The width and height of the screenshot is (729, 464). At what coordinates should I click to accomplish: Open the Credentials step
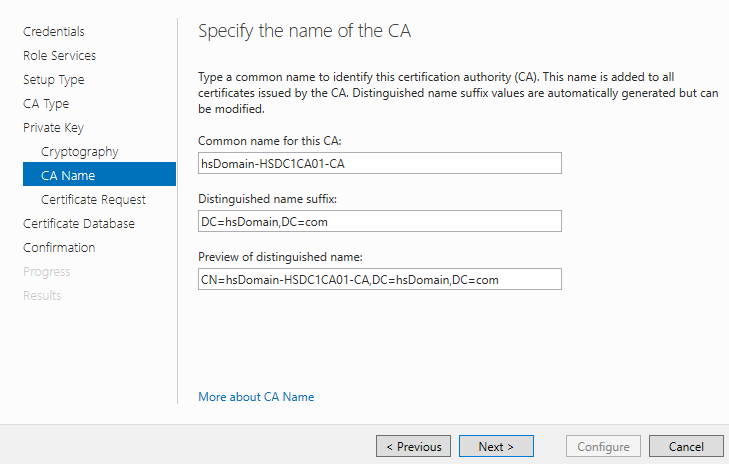(x=54, y=32)
